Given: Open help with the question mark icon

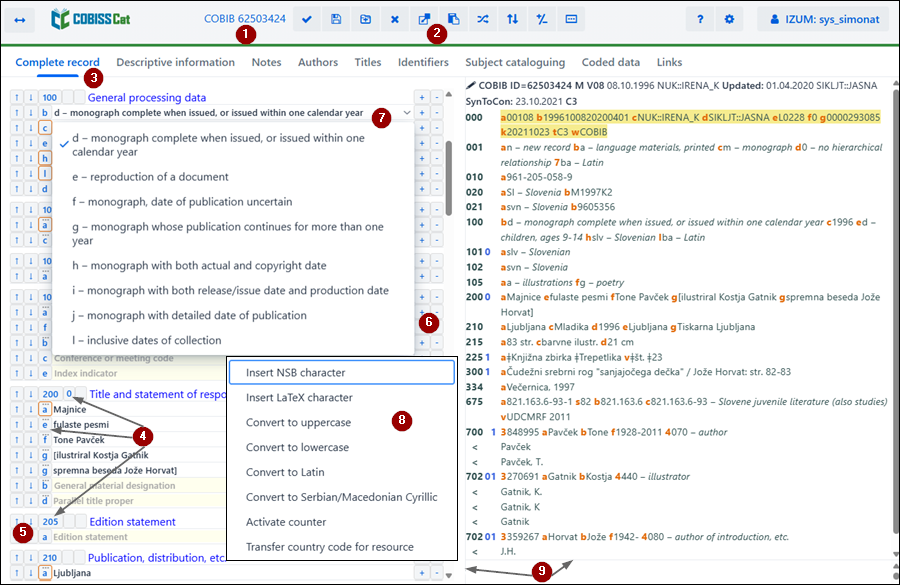Looking at the screenshot, I should coord(700,20).
